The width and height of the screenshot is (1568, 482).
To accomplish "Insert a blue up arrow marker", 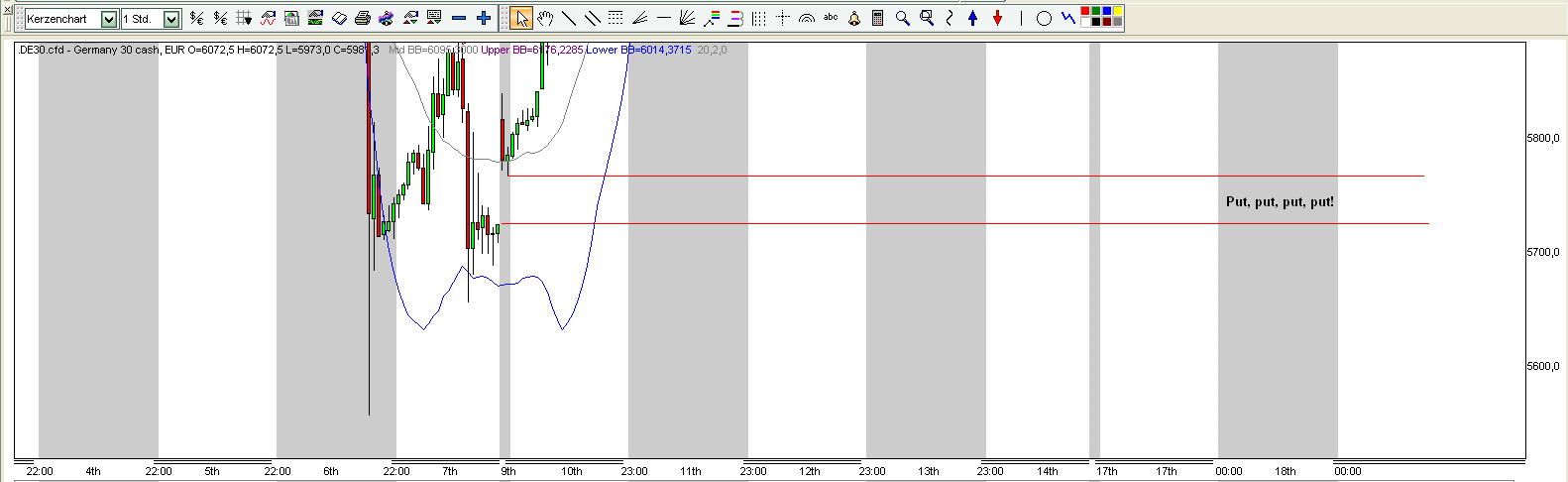I will tap(973, 18).
